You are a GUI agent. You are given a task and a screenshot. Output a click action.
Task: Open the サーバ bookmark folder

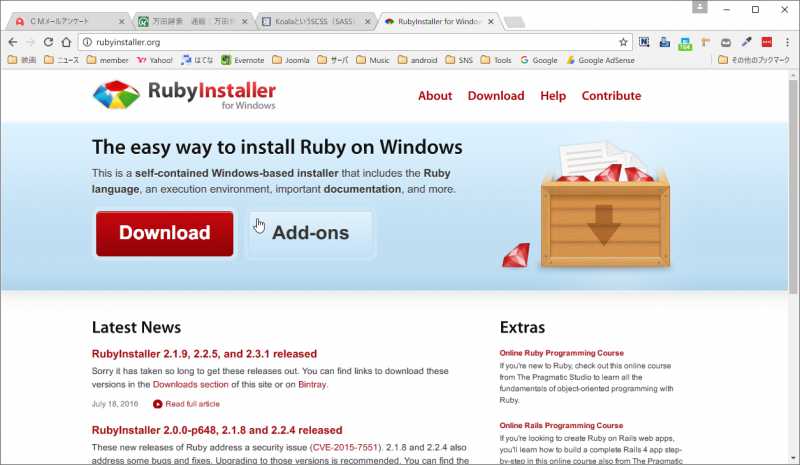[333, 60]
